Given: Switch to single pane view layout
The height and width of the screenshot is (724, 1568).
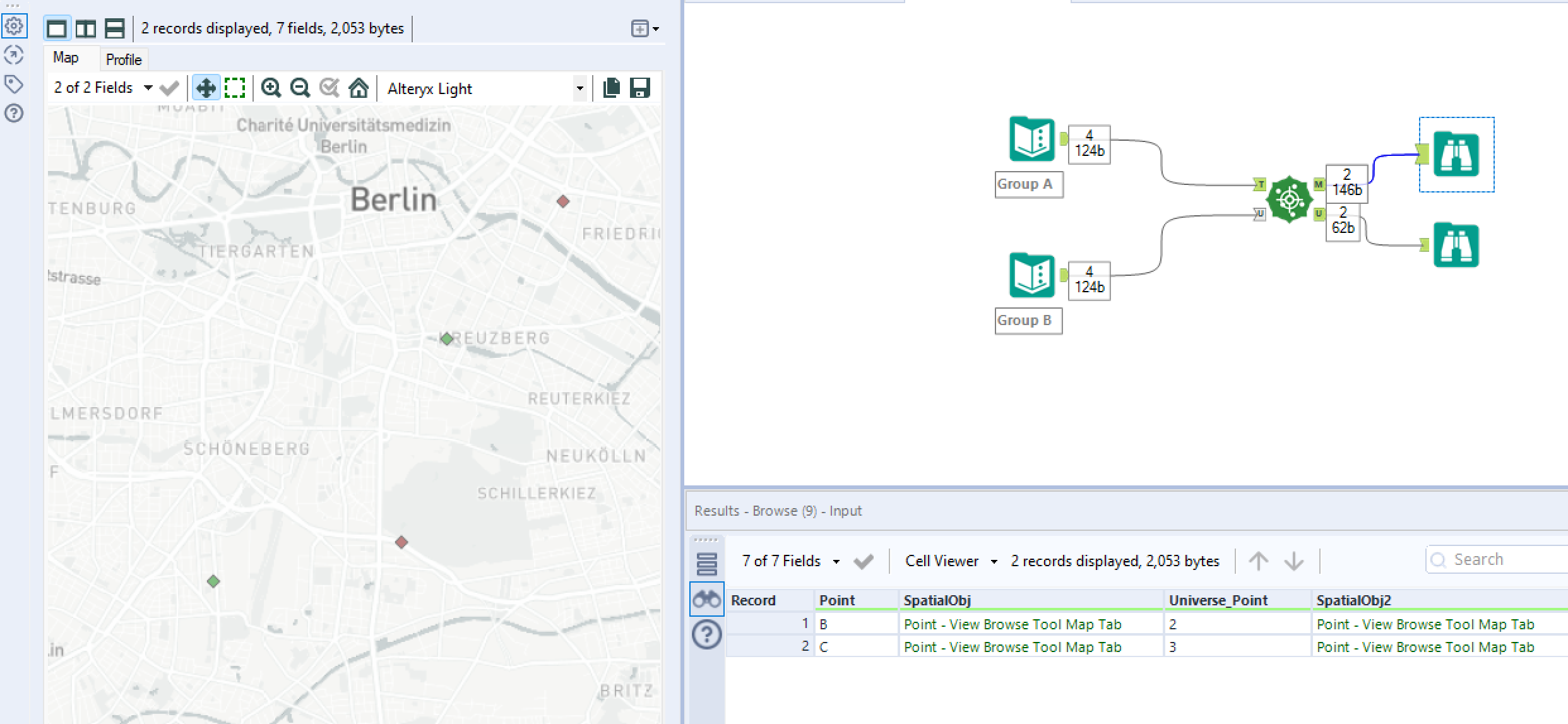Looking at the screenshot, I should [x=57, y=28].
